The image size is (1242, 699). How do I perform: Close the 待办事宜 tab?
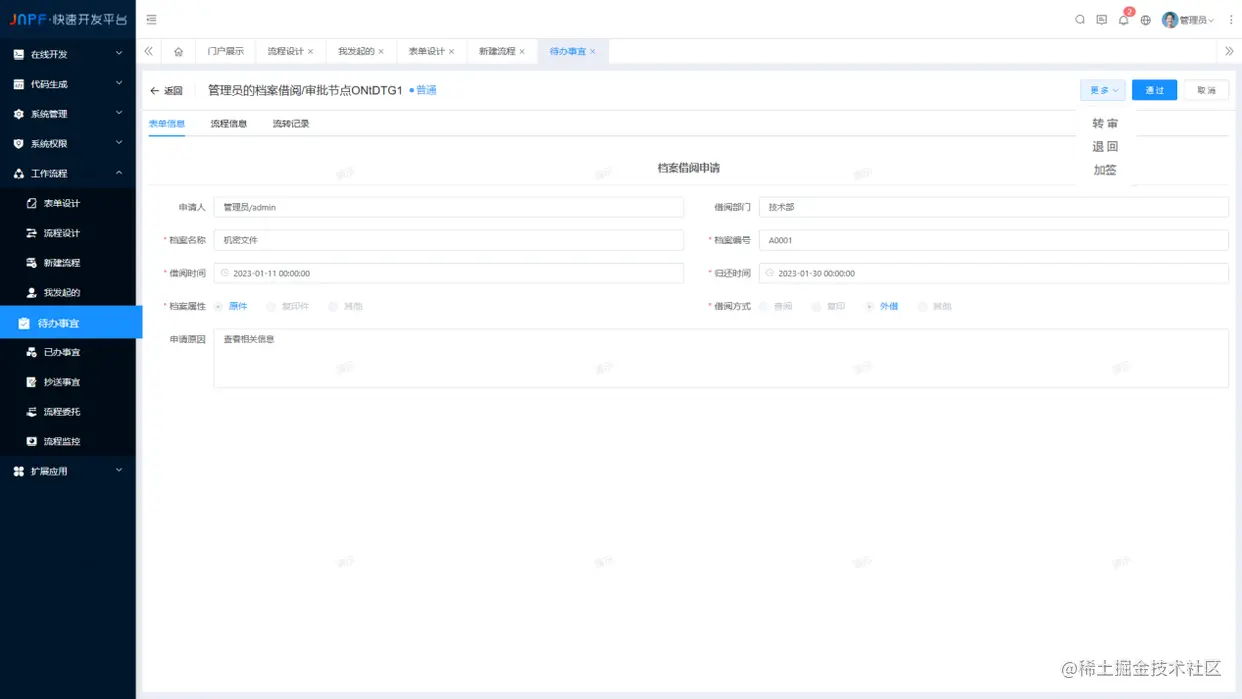pyautogui.click(x=592, y=52)
